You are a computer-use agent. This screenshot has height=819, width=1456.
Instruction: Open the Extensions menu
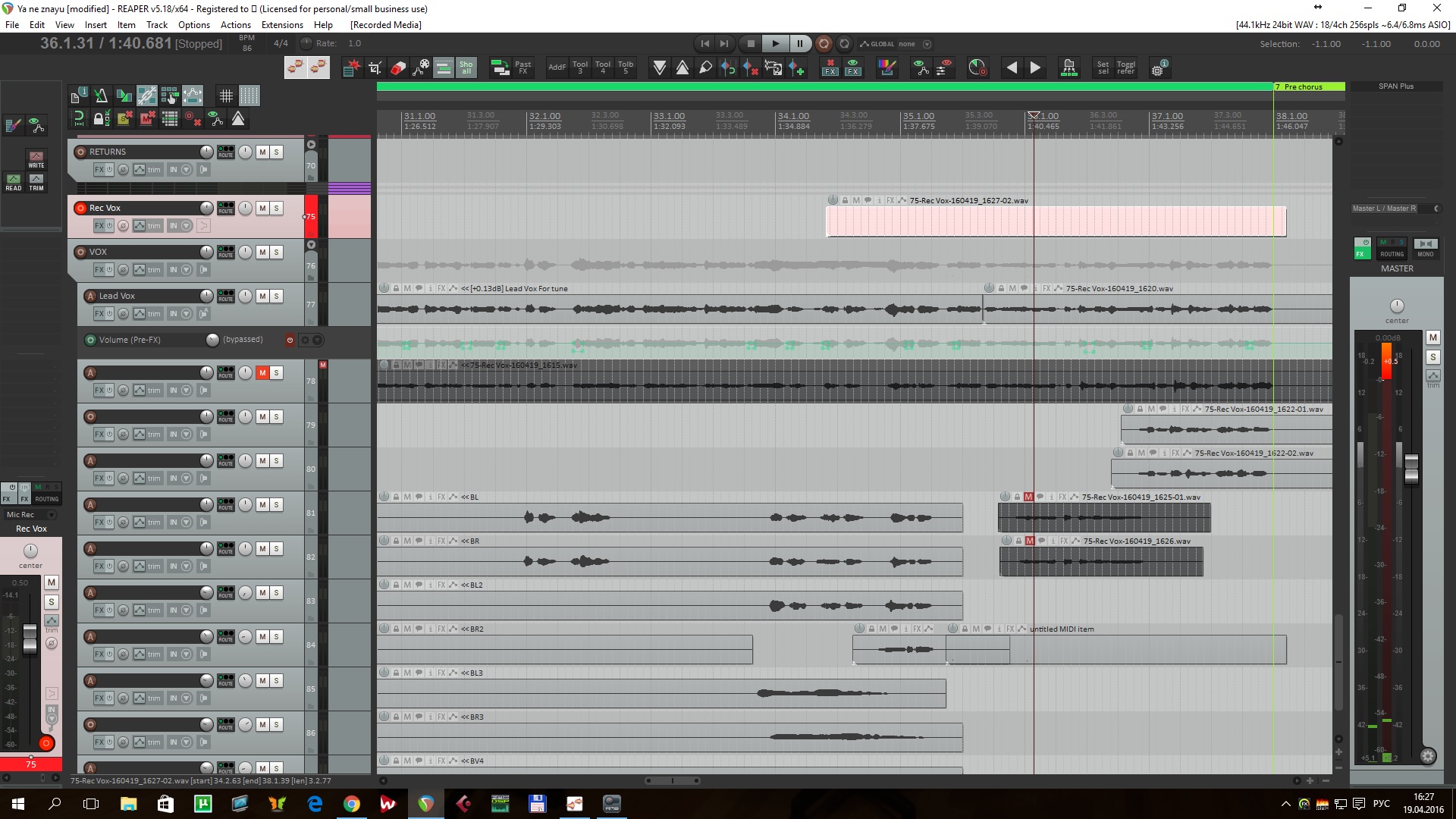point(282,24)
